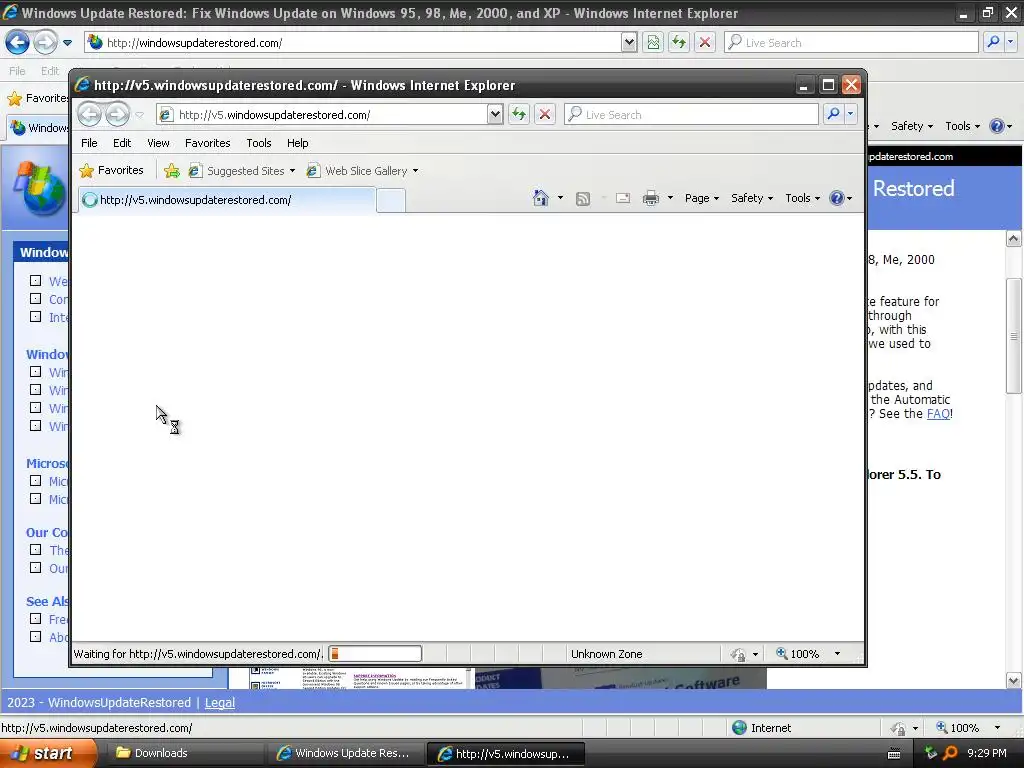Click Internet zone in background status bar
The height and width of the screenshot is (768, 1024).
point(761,728)
